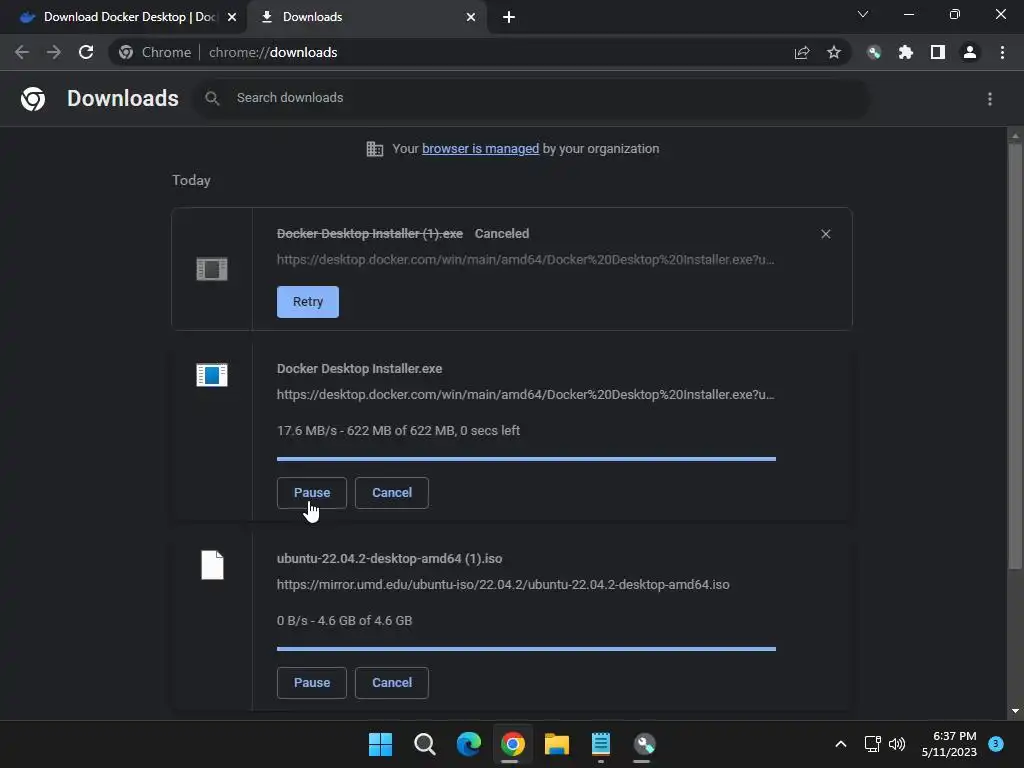
Task: Click the Chrome site info chip
Action: 155,52
